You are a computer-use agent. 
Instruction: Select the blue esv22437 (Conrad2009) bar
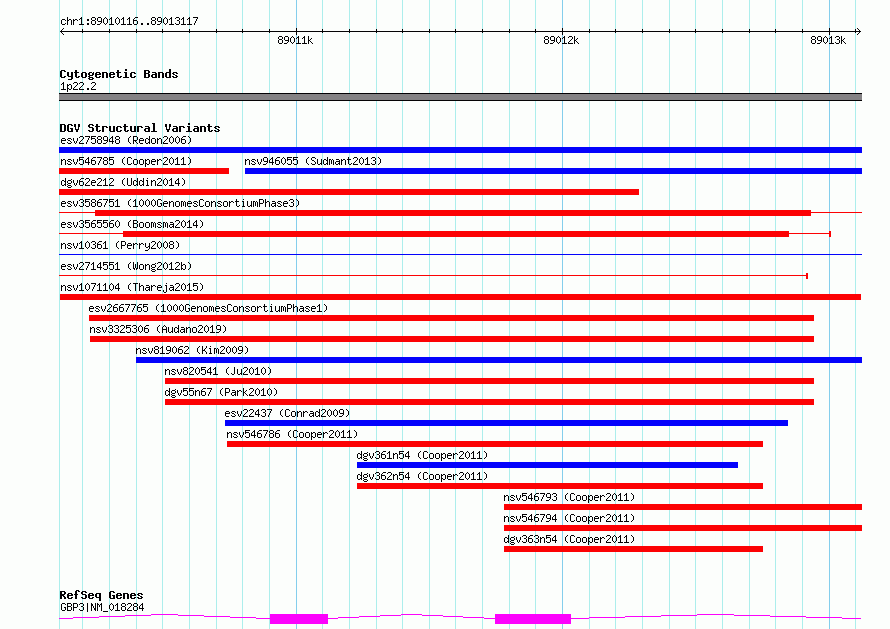tap(506, 423)
